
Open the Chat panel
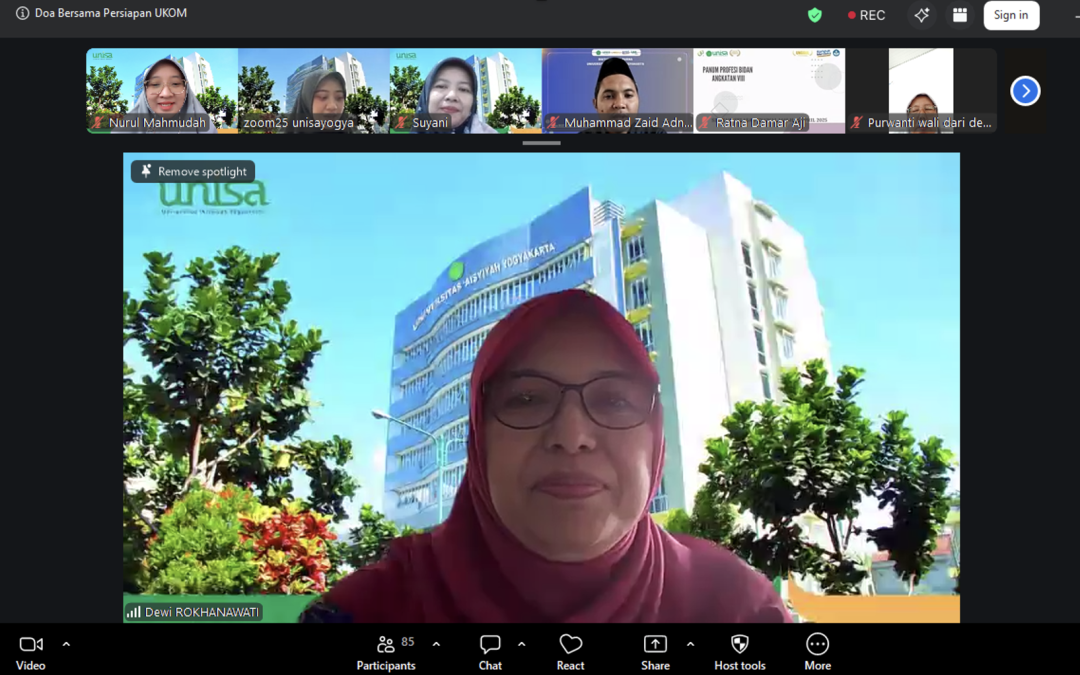coord(490,652)
